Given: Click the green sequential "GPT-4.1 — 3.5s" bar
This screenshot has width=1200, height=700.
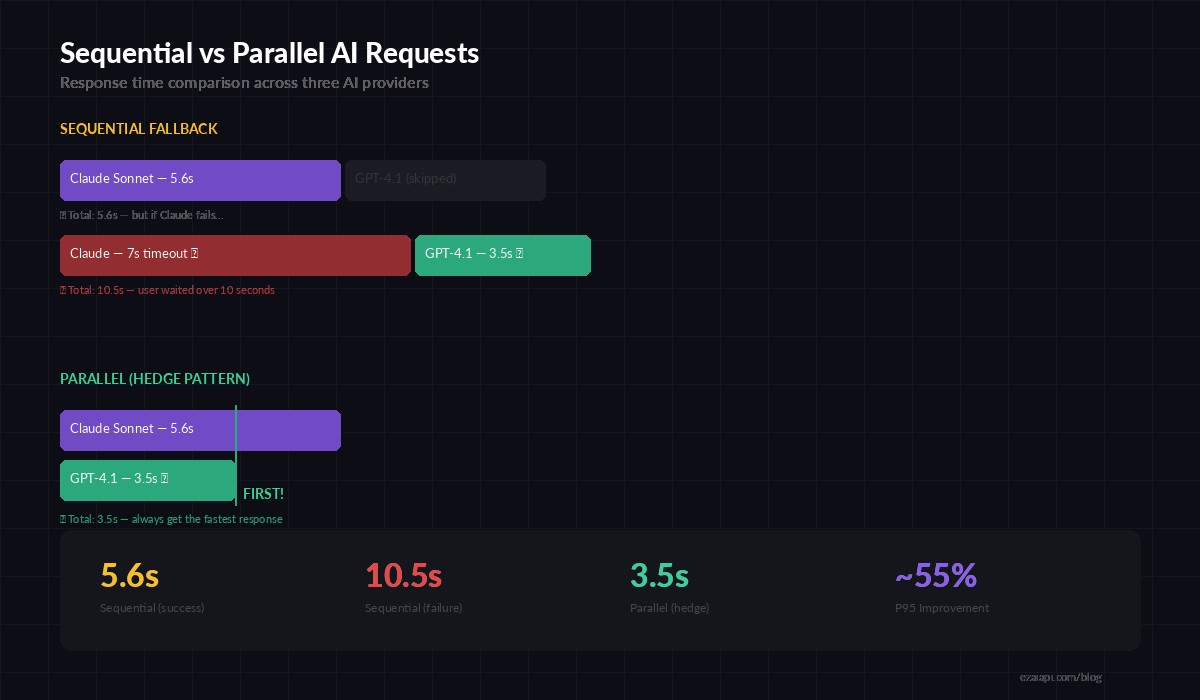Looking at the screenshot, I should (502, 255).
